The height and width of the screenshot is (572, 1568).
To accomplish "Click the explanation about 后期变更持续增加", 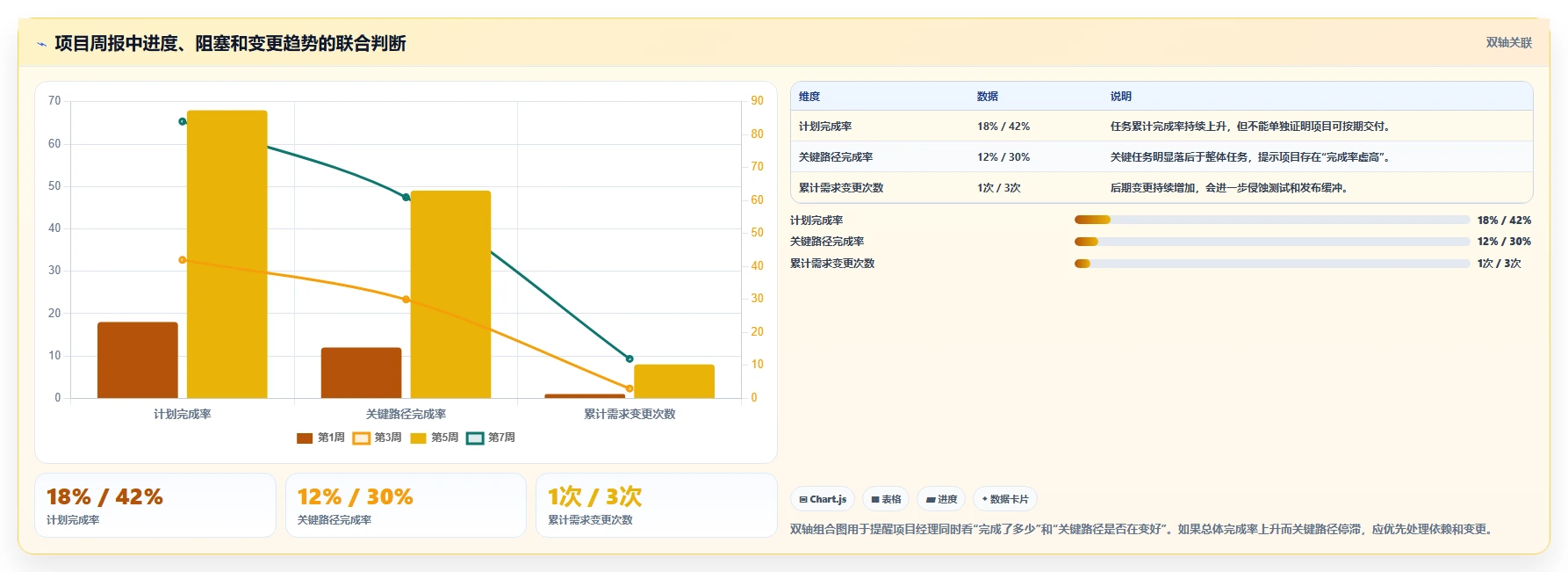I will coord(1231,188).
